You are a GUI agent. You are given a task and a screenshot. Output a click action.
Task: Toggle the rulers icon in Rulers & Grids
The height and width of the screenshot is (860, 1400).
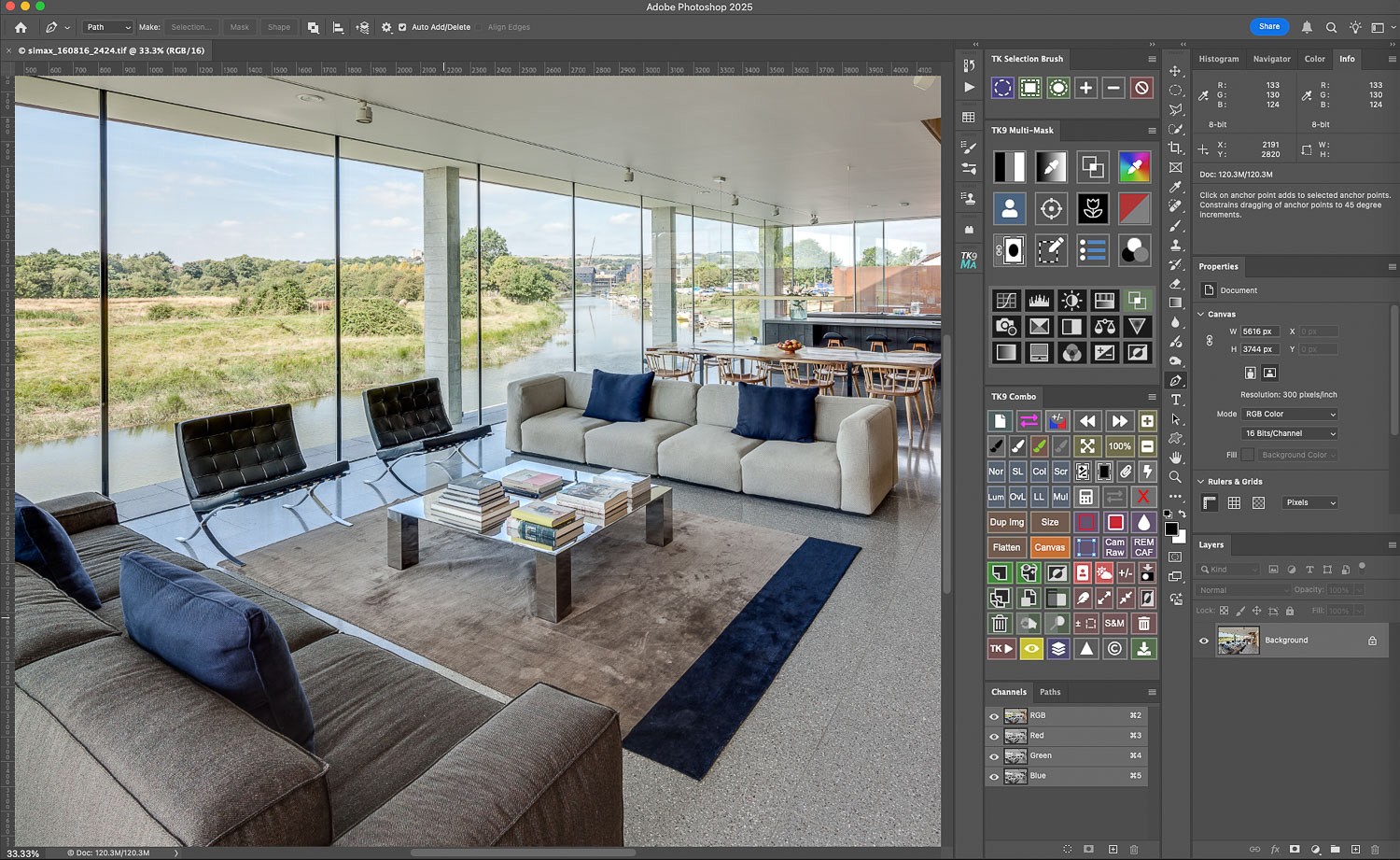point(1210,502)
